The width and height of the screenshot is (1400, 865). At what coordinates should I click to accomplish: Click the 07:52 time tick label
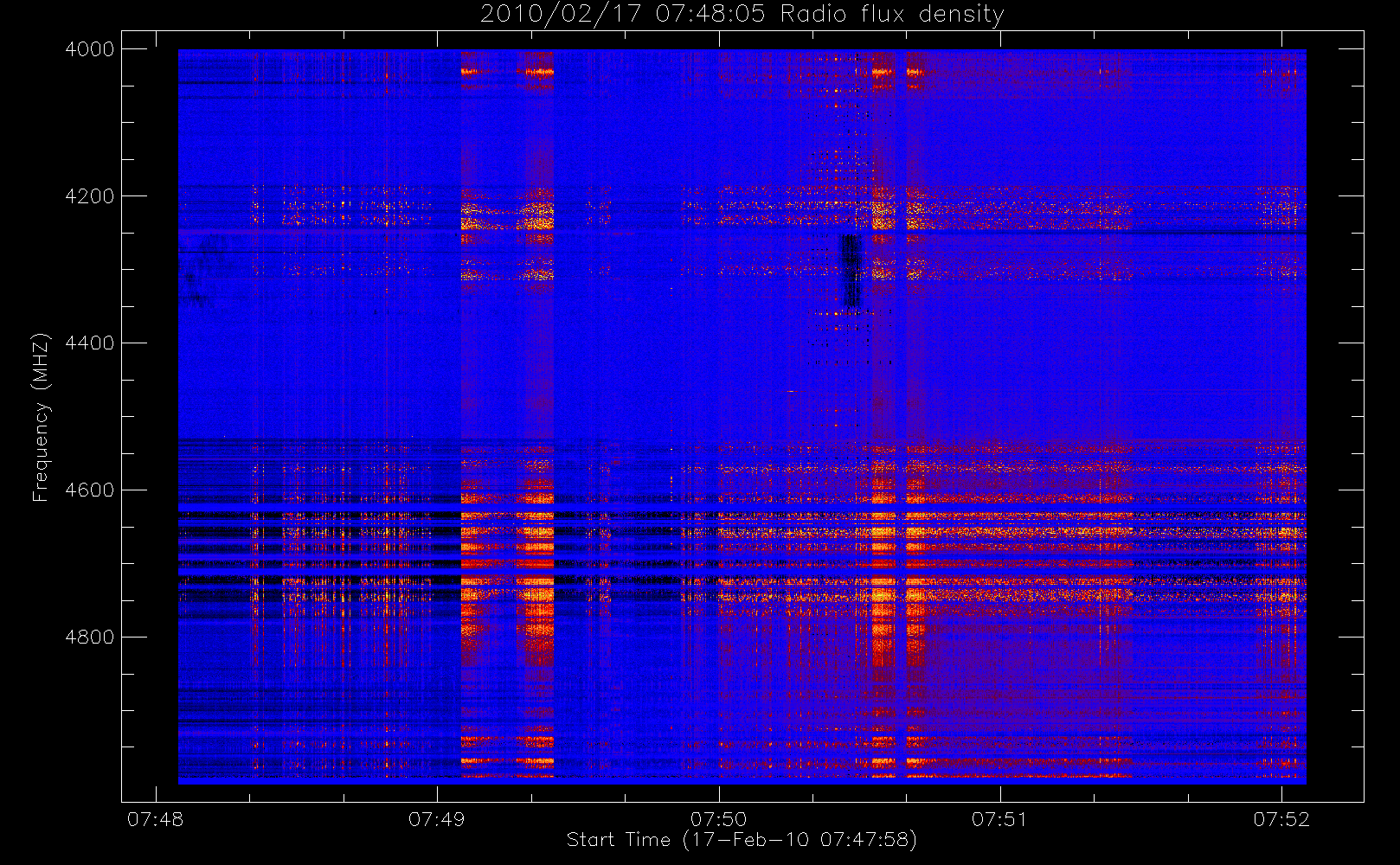(1281, 819)
